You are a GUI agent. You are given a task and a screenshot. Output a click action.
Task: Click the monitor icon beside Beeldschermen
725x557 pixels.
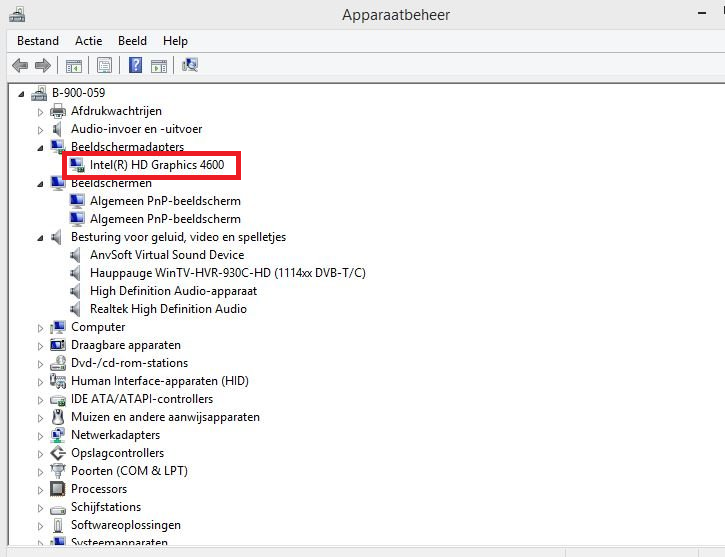pyautogui.click(x=58, y=183)
